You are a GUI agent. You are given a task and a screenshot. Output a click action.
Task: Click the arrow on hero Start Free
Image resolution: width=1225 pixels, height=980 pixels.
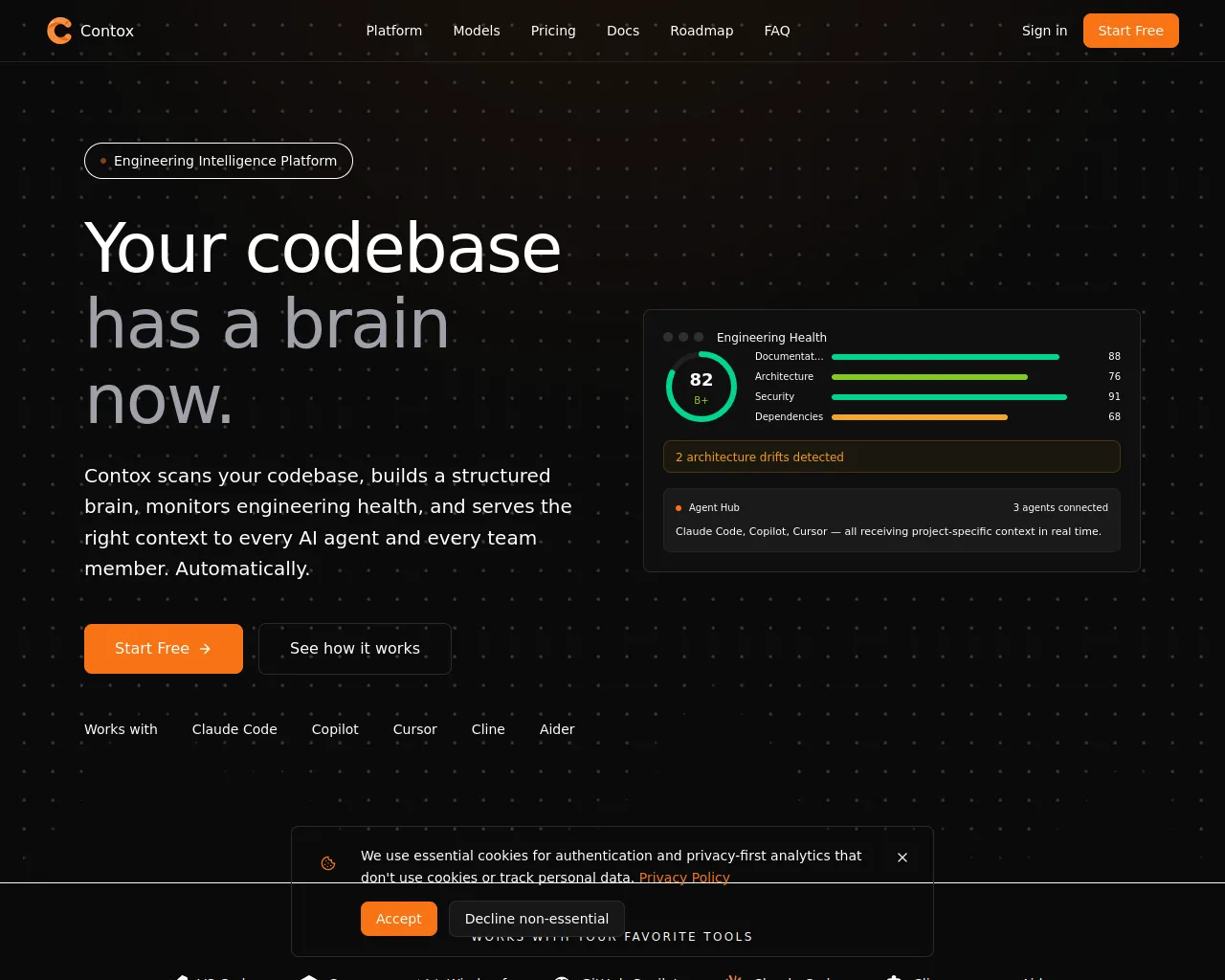click(205, 649)
